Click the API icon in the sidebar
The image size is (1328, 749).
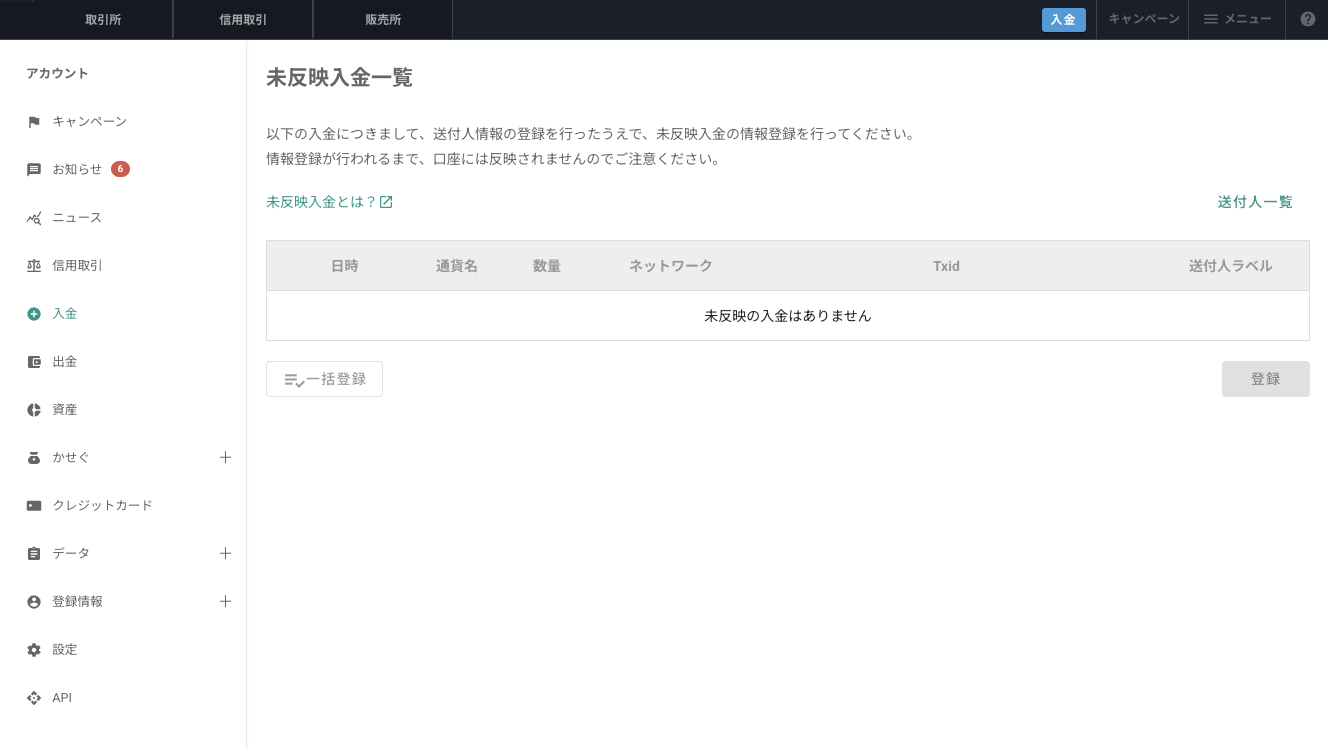(x=34, y=698)
